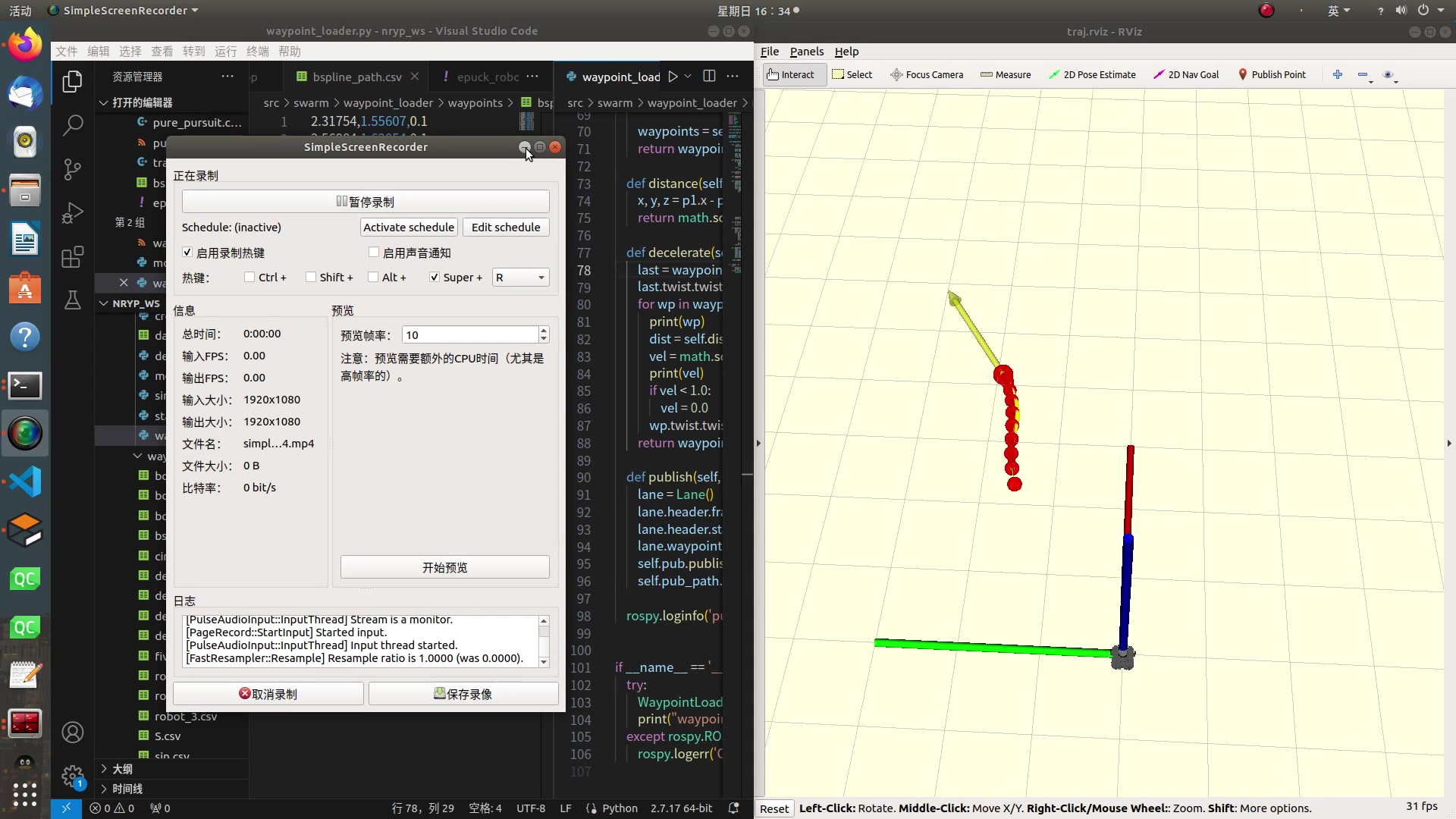Click the Activate schedule button

pyautogui.click(x=409, y=227)
